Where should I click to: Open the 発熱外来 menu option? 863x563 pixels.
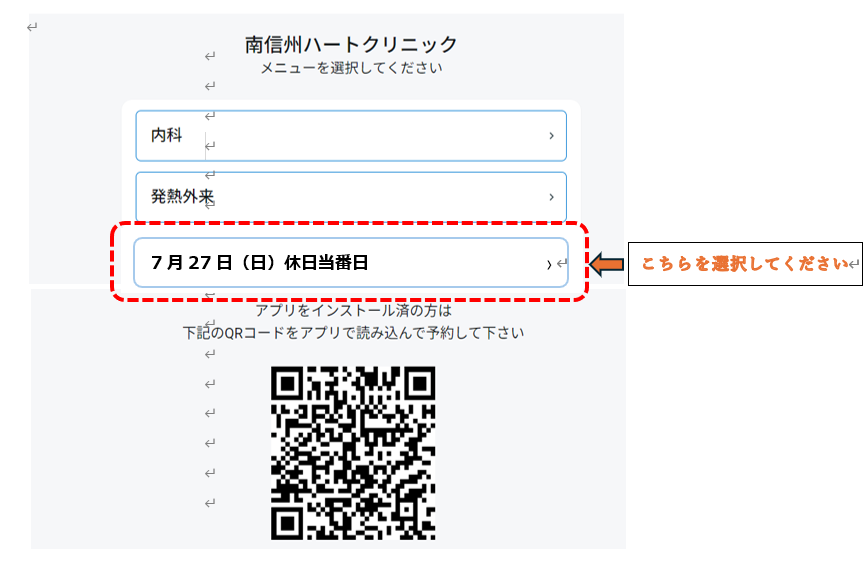[x=351, y=196]
